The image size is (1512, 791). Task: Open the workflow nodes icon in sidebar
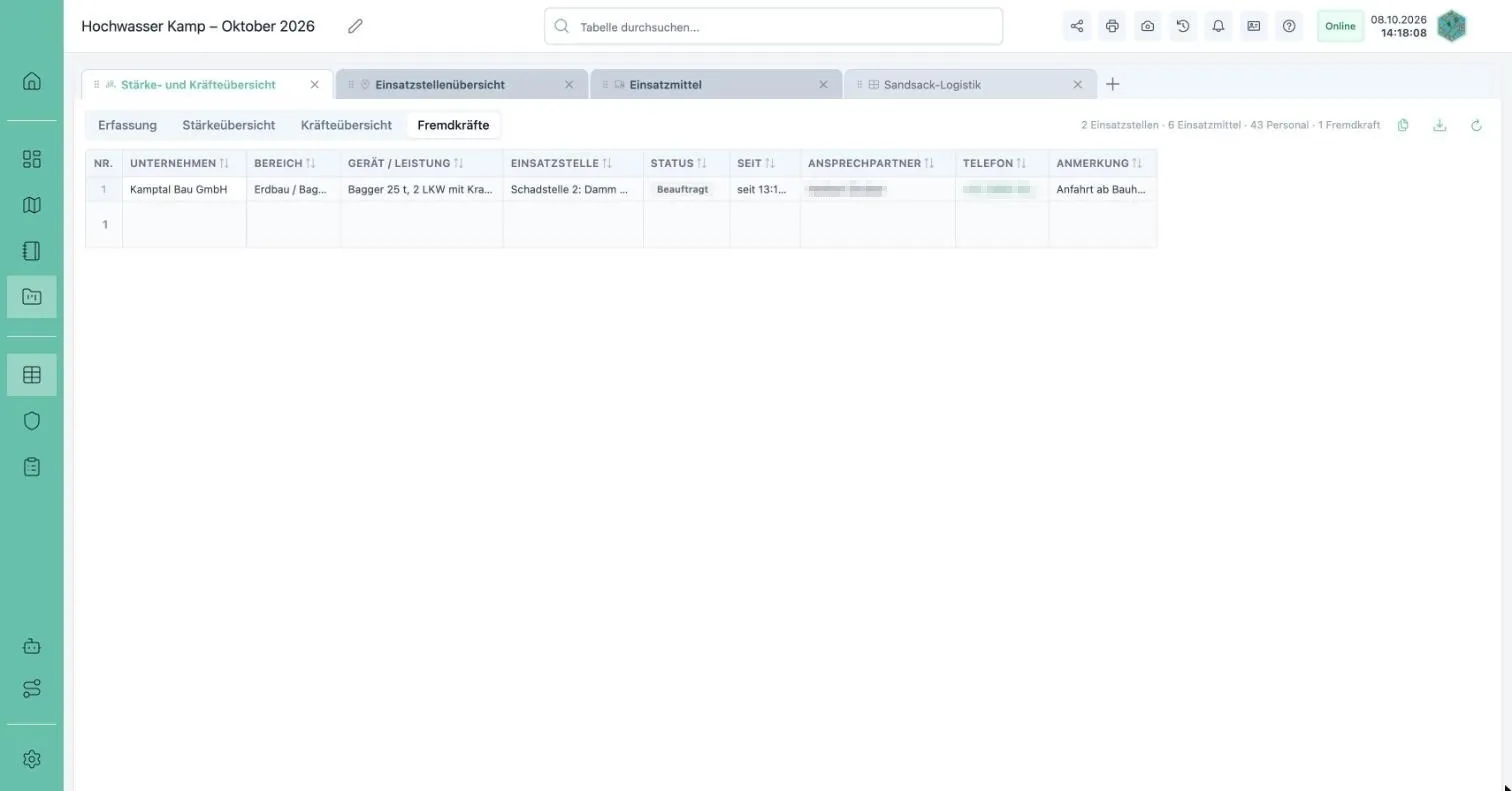click(32, 689)
